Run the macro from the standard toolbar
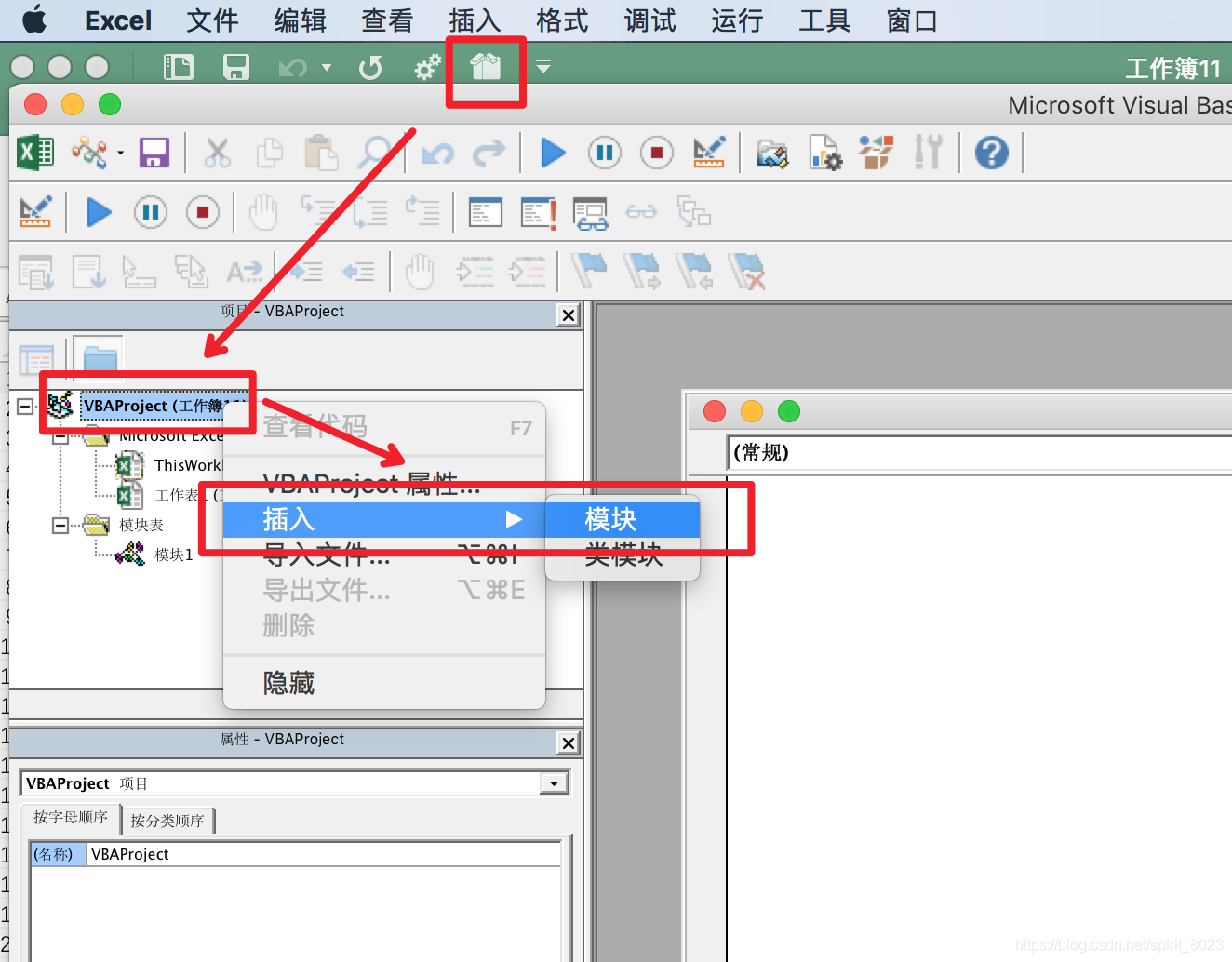Viewport: 1232px width, 962px height. [553, 153]
